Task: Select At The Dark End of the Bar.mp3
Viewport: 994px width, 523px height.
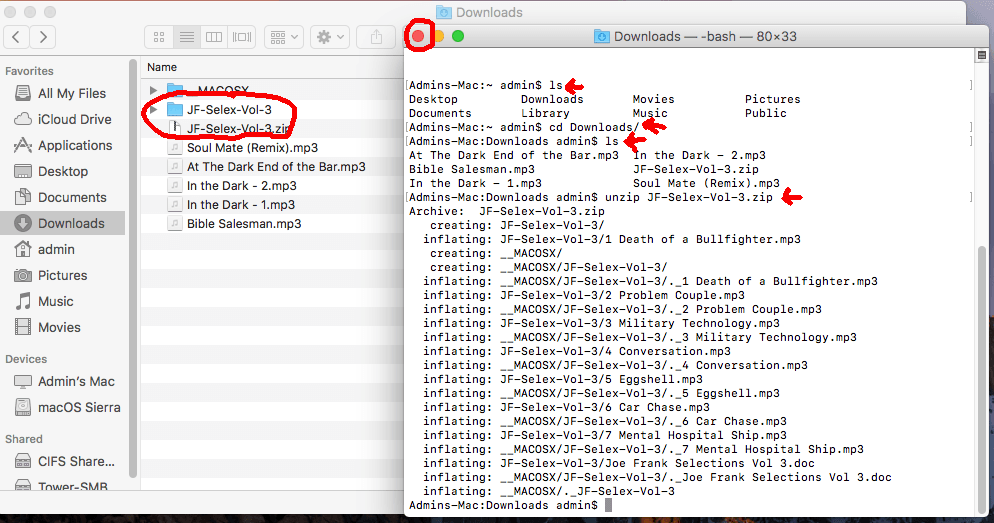Action: (x=276, y=167)
